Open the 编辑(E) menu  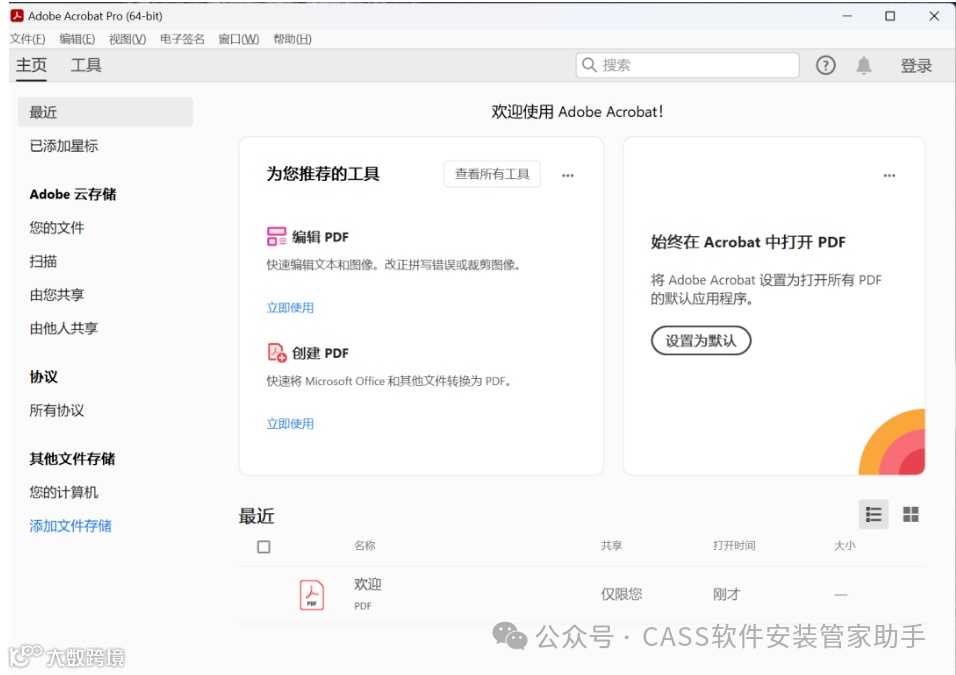77,39
